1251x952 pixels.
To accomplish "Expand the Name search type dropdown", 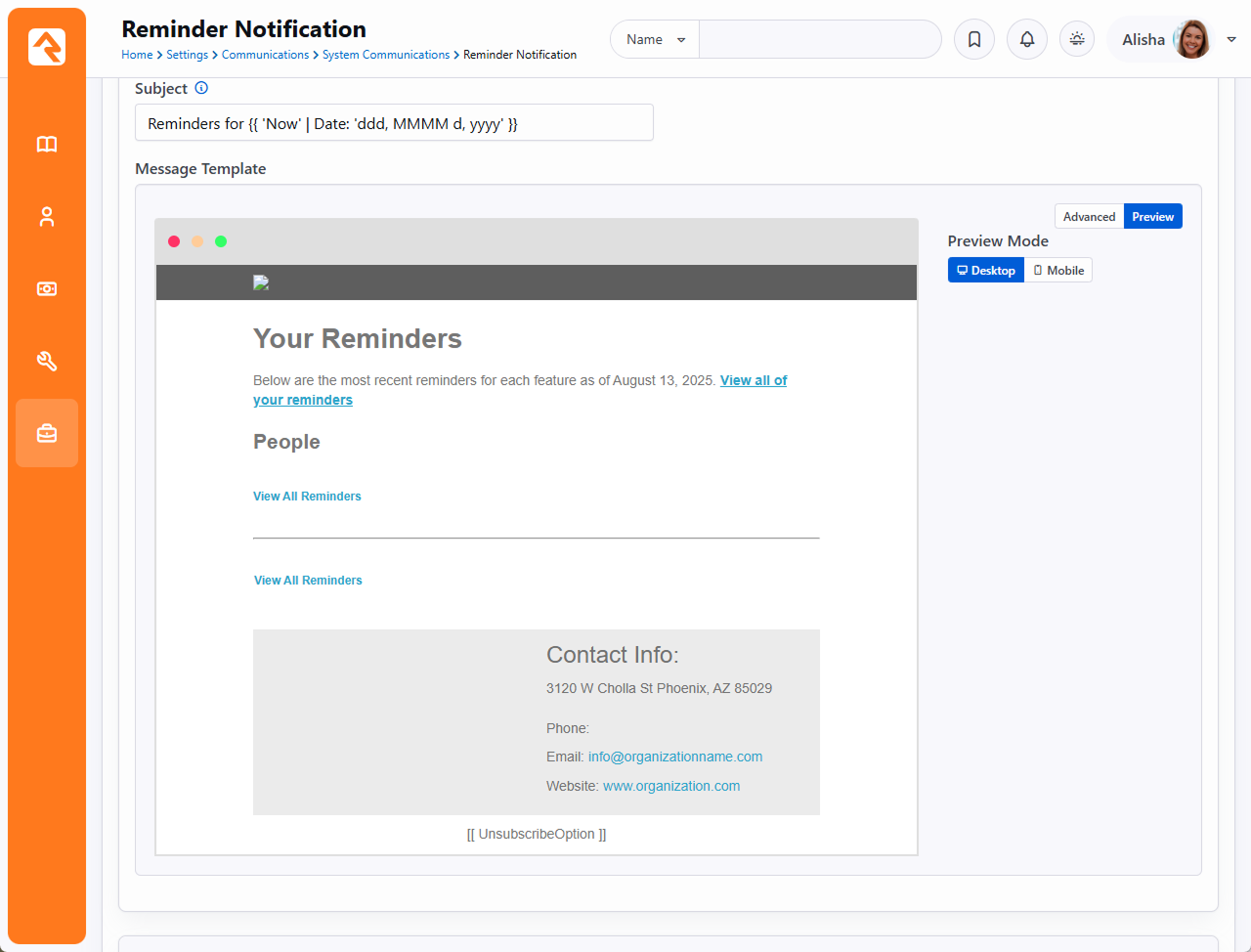I will pos(655,40).
